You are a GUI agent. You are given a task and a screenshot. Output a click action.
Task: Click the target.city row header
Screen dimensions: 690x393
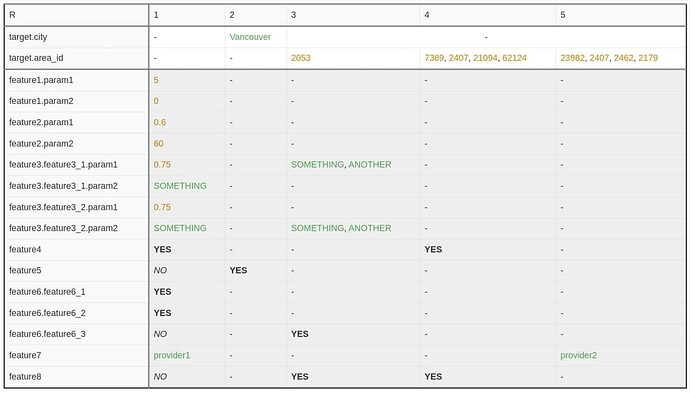[28, 37]
